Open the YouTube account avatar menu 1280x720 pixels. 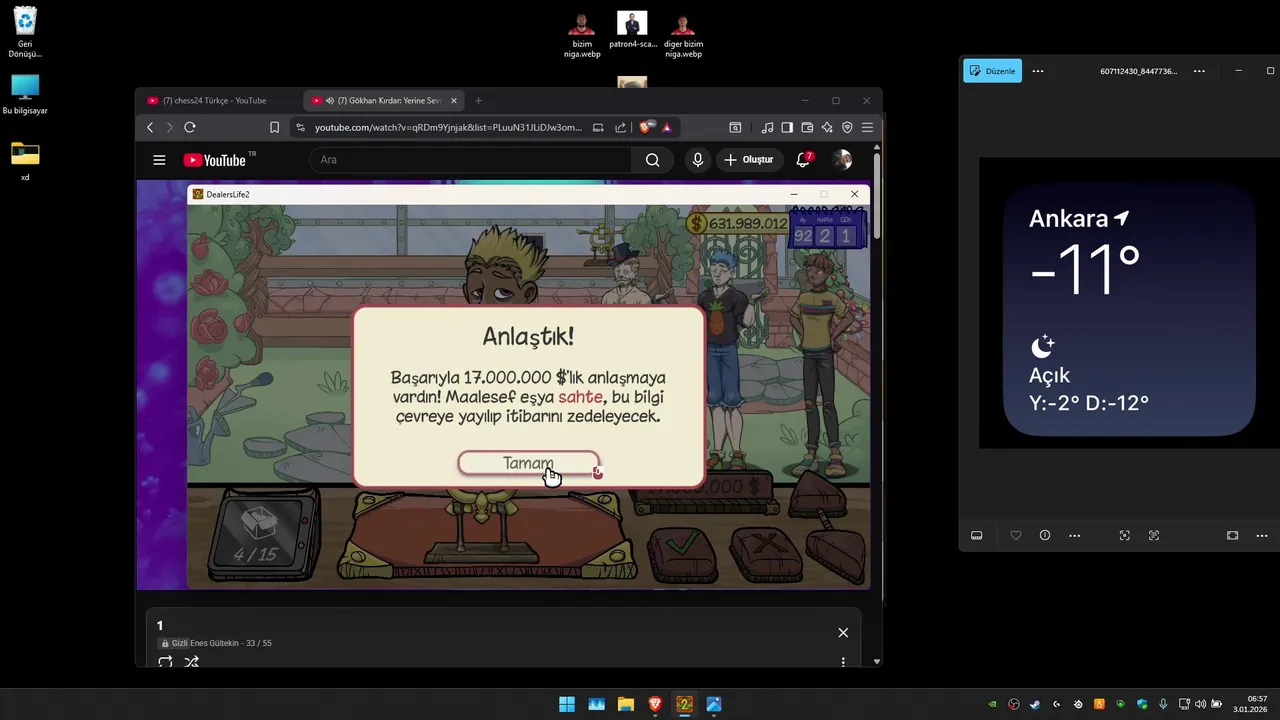pyautogui.click(x=843, y=160)
